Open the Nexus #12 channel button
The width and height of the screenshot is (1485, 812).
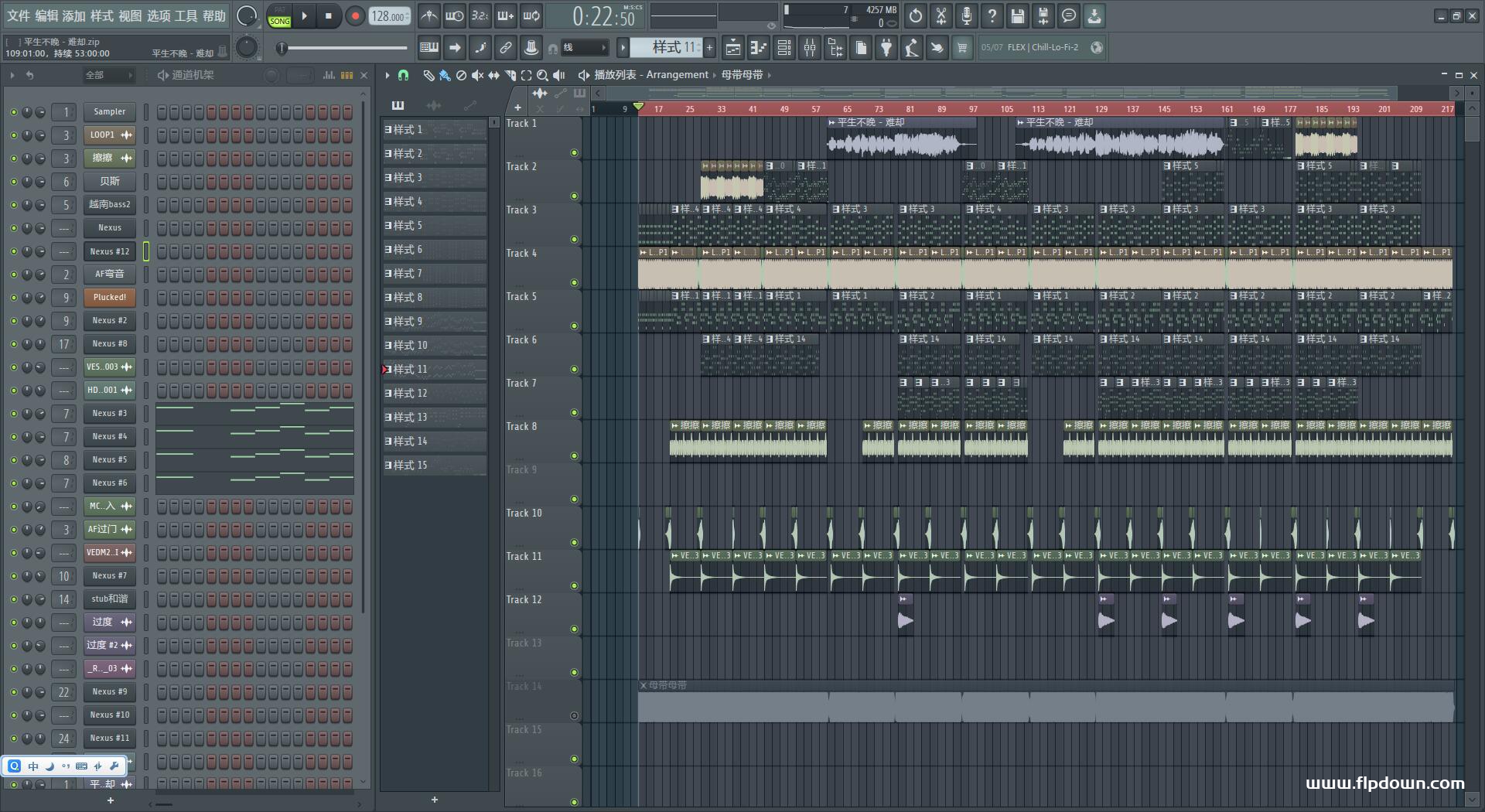pos(110,251)
